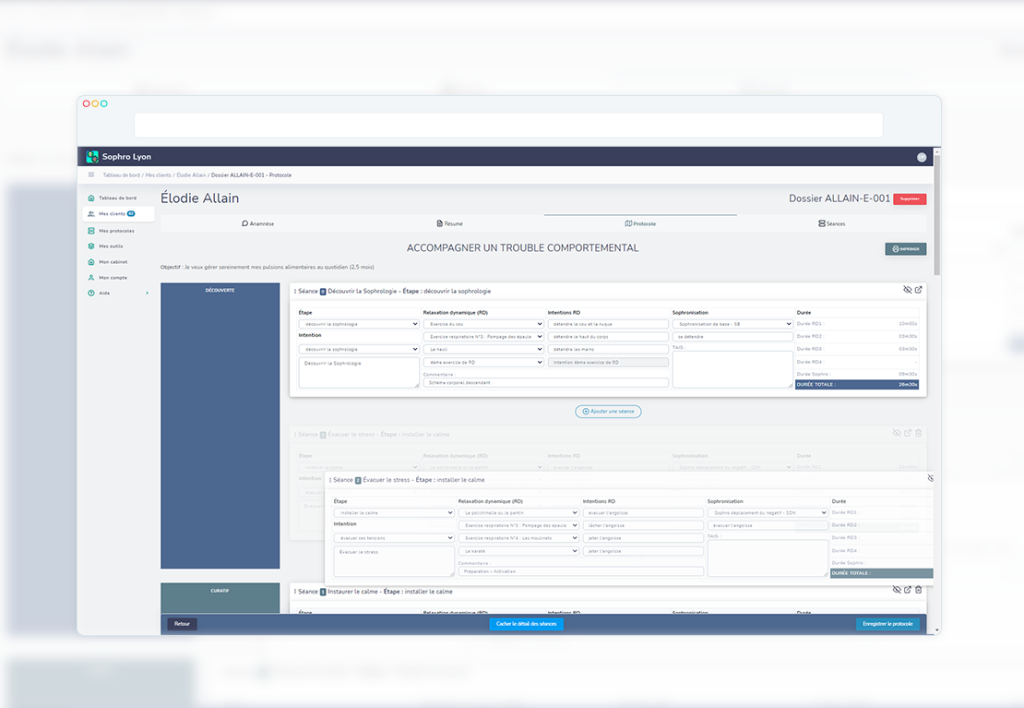Delete the Instaurer le calme session via trash icon
Viewport: 1024px width, 708px height.
click(919, 590)
